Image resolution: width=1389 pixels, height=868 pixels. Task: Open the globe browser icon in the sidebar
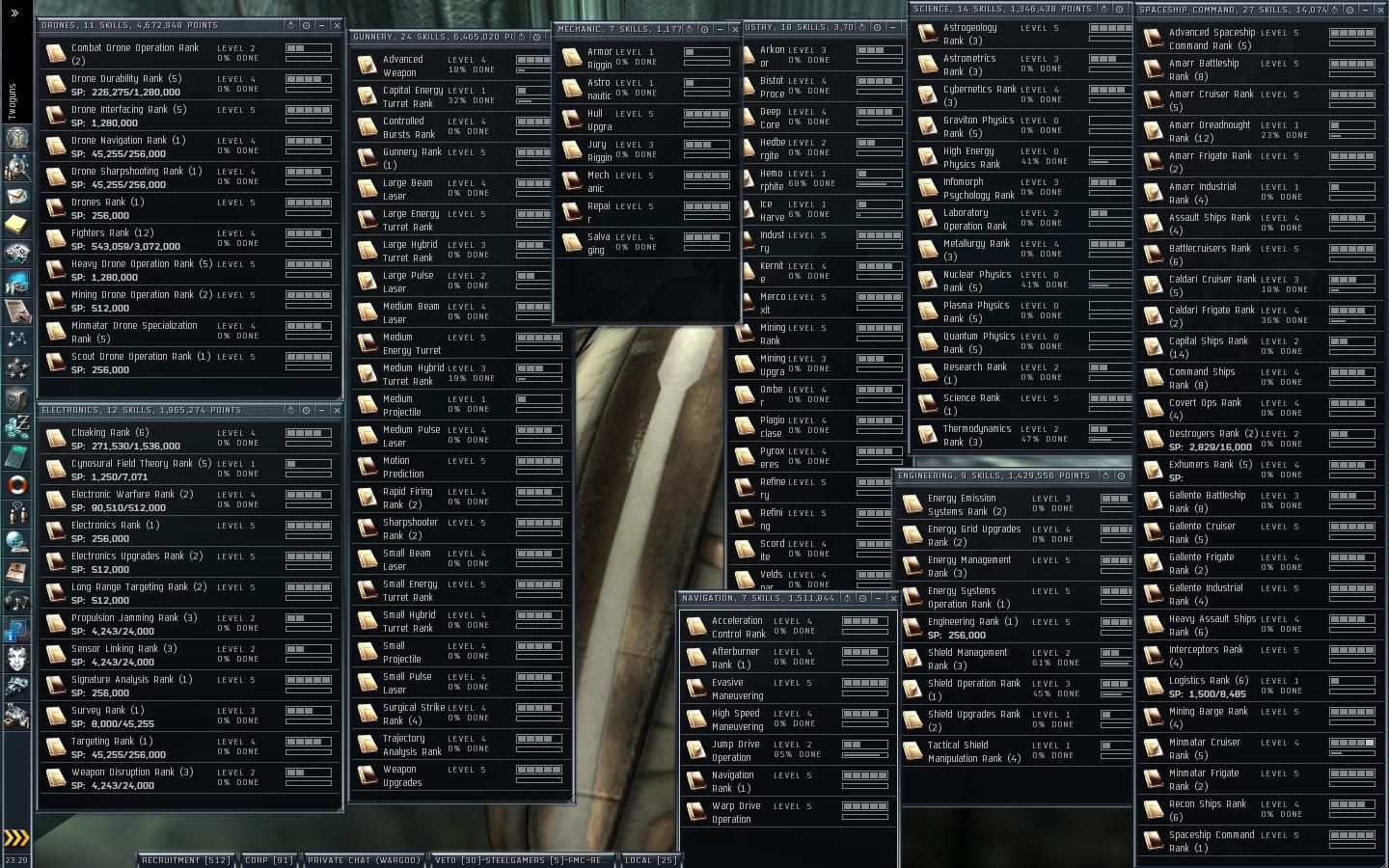(16, 542)
